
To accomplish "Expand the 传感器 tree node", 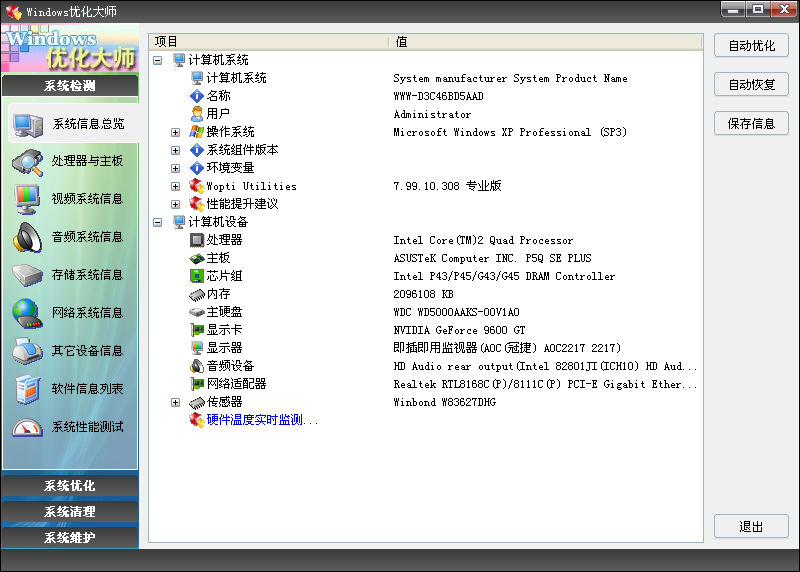I will pyautogui.click(x=175, y=402).
